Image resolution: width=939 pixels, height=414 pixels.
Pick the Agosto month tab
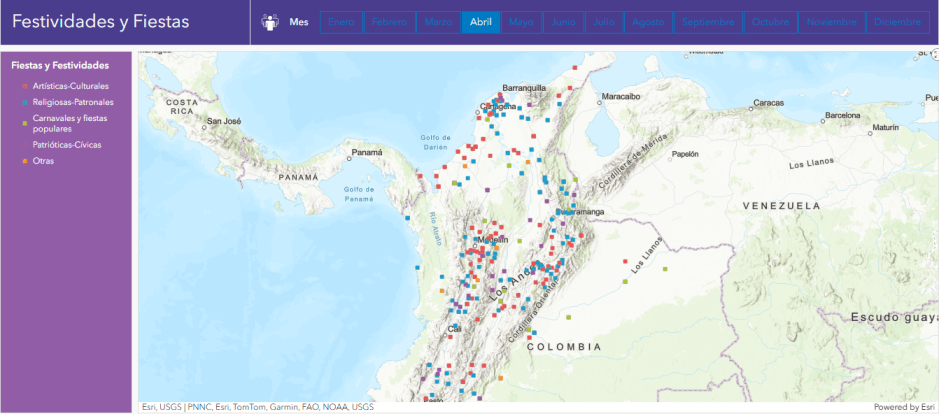648,22
